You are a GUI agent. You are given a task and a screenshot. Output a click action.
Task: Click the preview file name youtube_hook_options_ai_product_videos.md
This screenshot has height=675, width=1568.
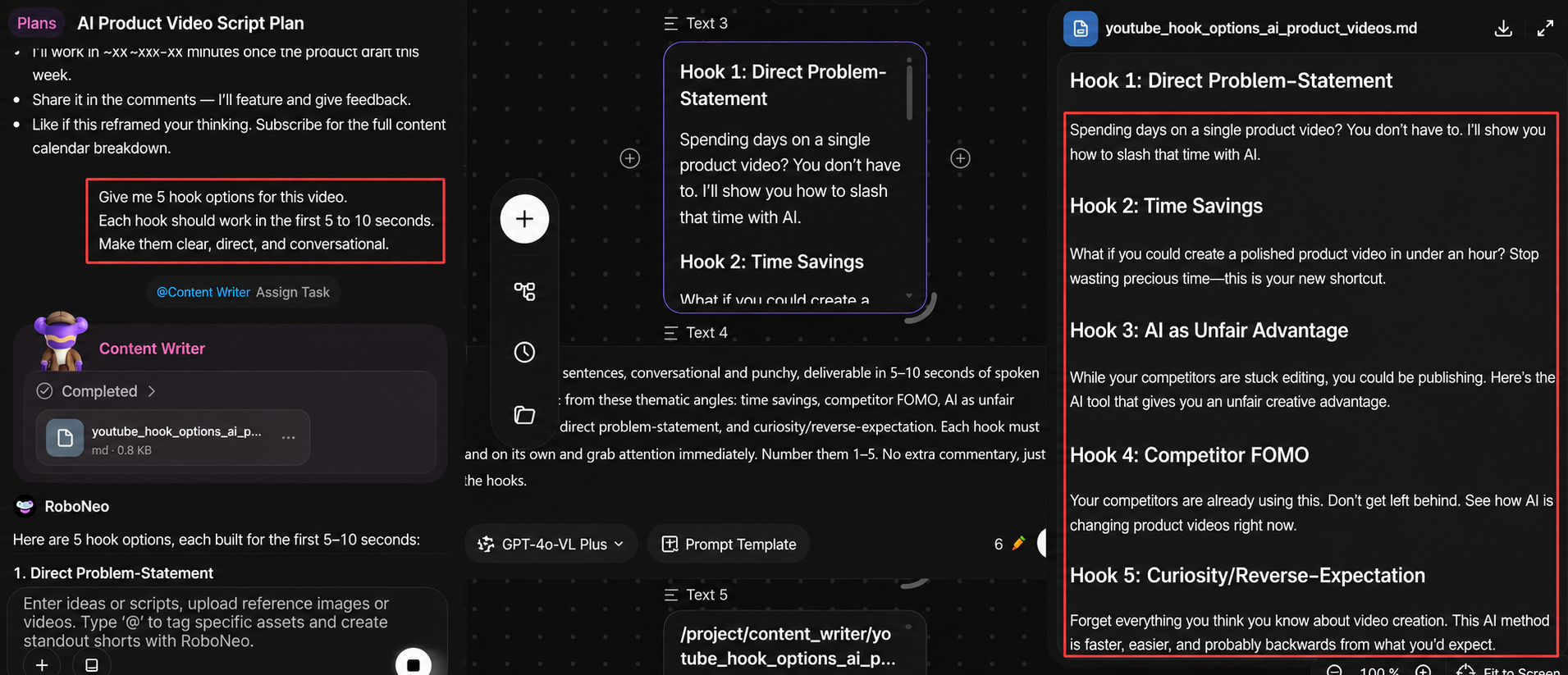pos(1261,29)
